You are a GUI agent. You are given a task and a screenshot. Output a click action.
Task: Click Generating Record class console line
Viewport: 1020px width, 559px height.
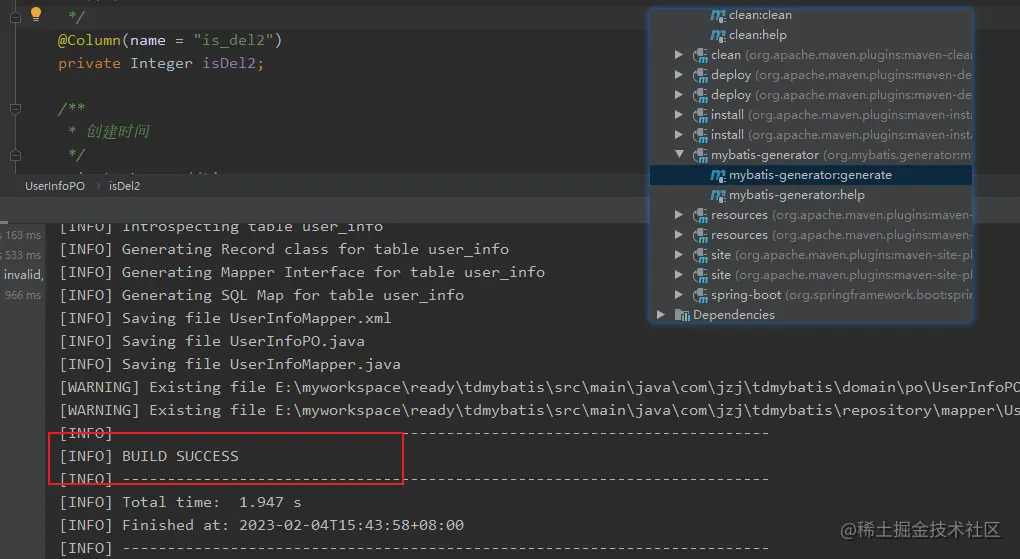pyautogui.click(x=284, y=249)
